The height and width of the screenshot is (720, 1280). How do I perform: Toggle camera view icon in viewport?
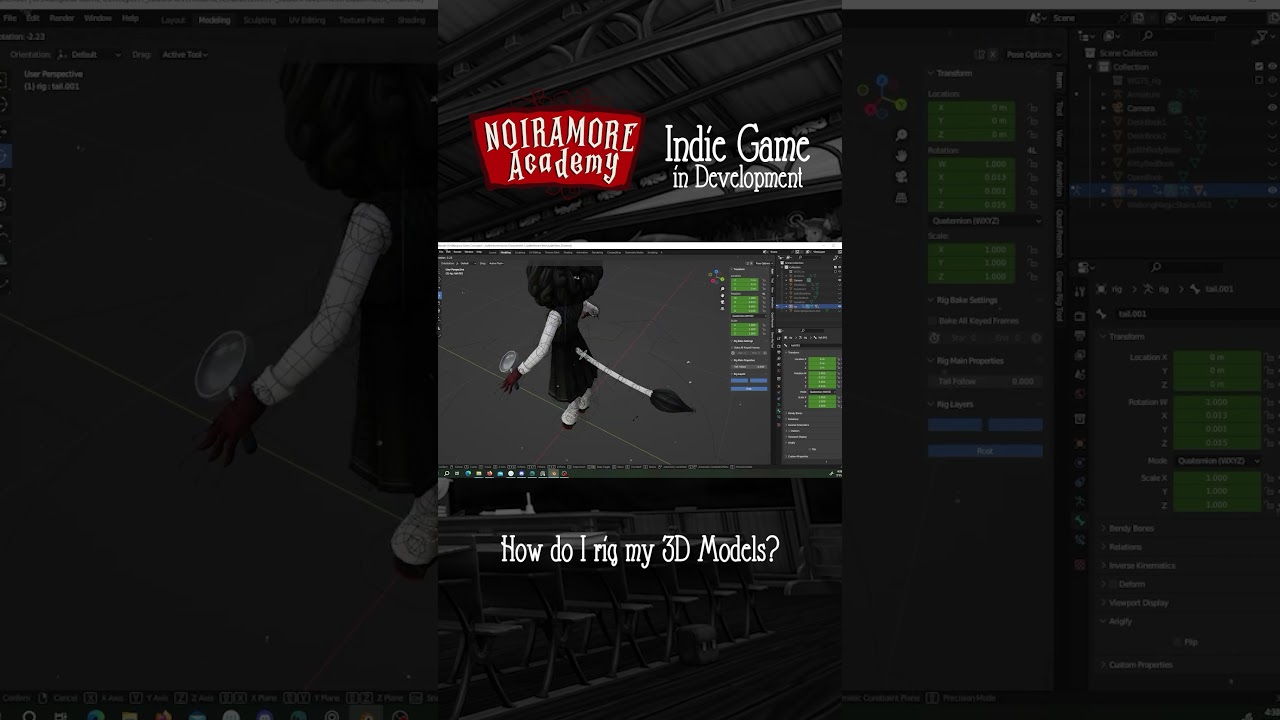pos(901,177)
